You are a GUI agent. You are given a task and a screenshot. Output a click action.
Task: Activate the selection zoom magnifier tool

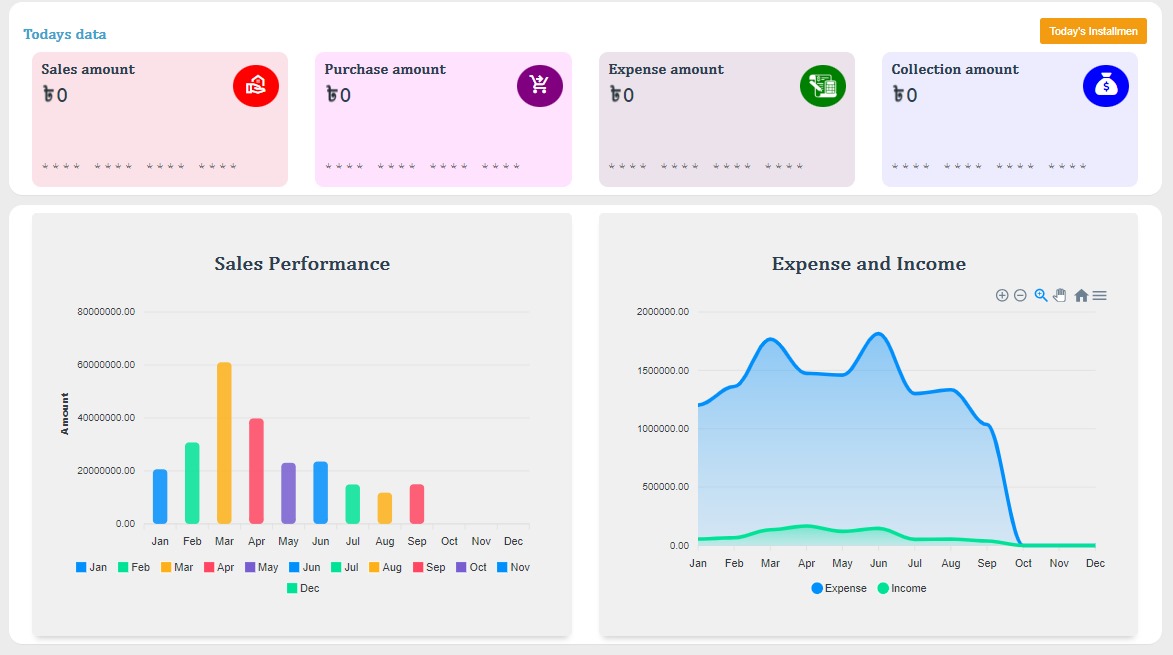1041,295
